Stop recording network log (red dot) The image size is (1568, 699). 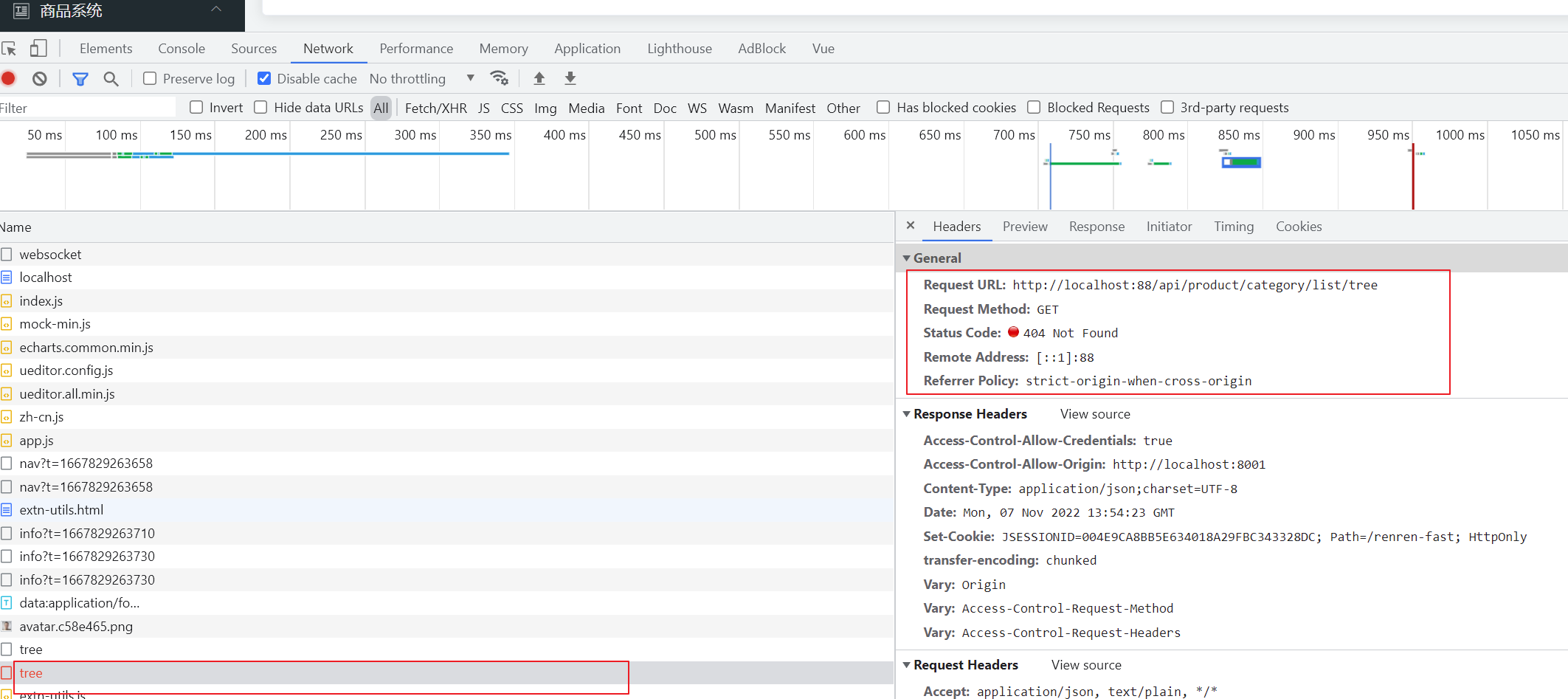click(9, 78)
